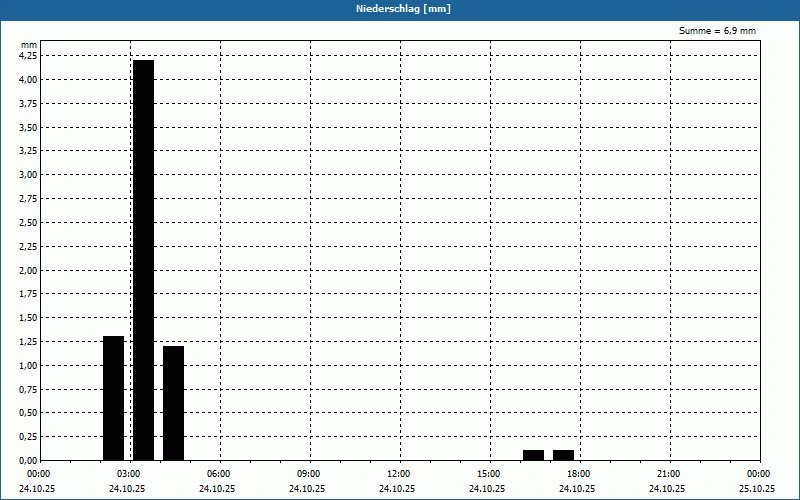This screenshot has height=500, width=800.
Task: Click the Niederschlag [mm] title bar
Action: pyautogui.click(x=400, y=9)
